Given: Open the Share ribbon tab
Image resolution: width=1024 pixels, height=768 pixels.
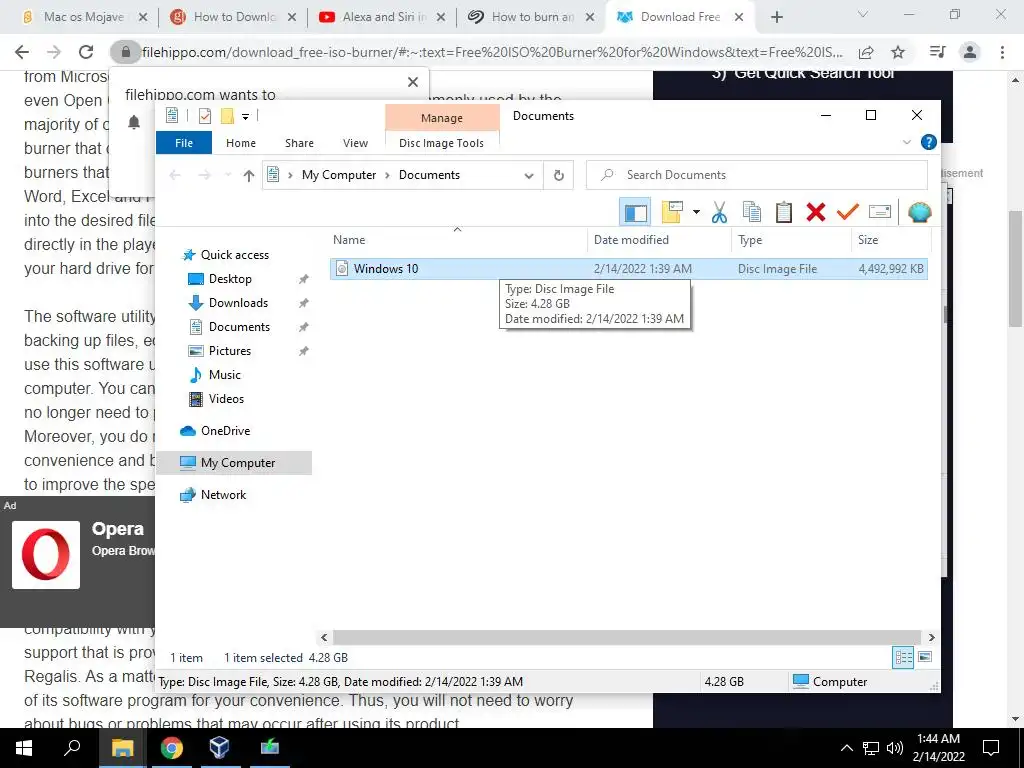Looking at the screenshot, I should click(x=299, y=143).
